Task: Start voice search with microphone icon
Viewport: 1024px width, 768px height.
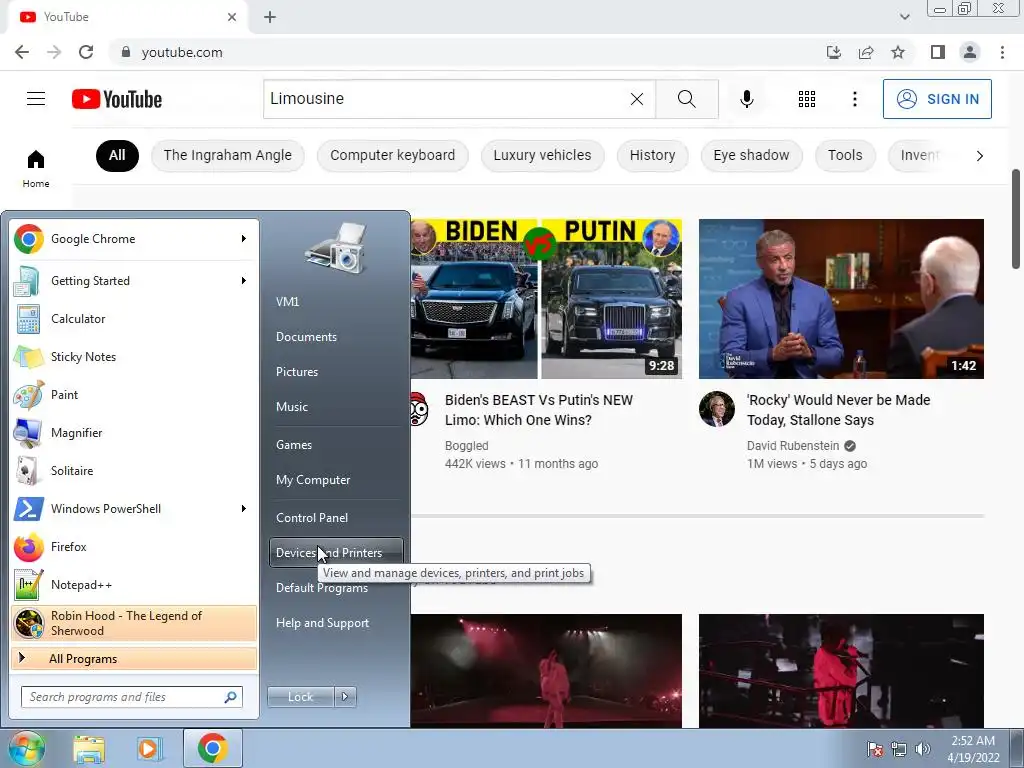Action: point(747,99)
